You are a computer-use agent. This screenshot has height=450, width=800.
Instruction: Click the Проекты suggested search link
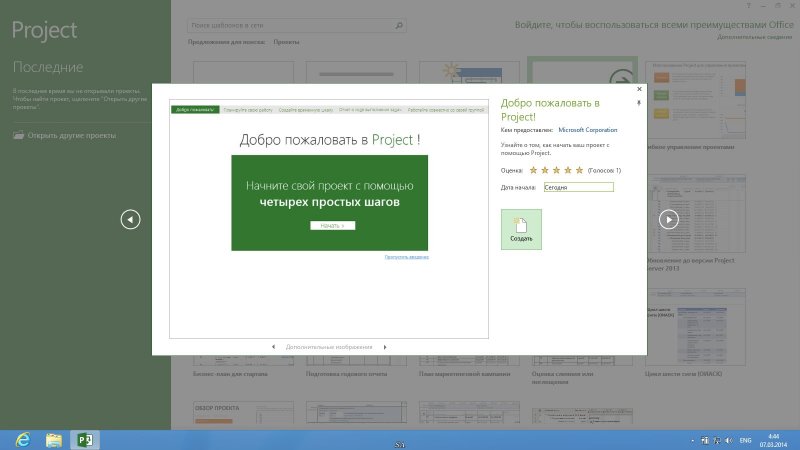[286, 42]
